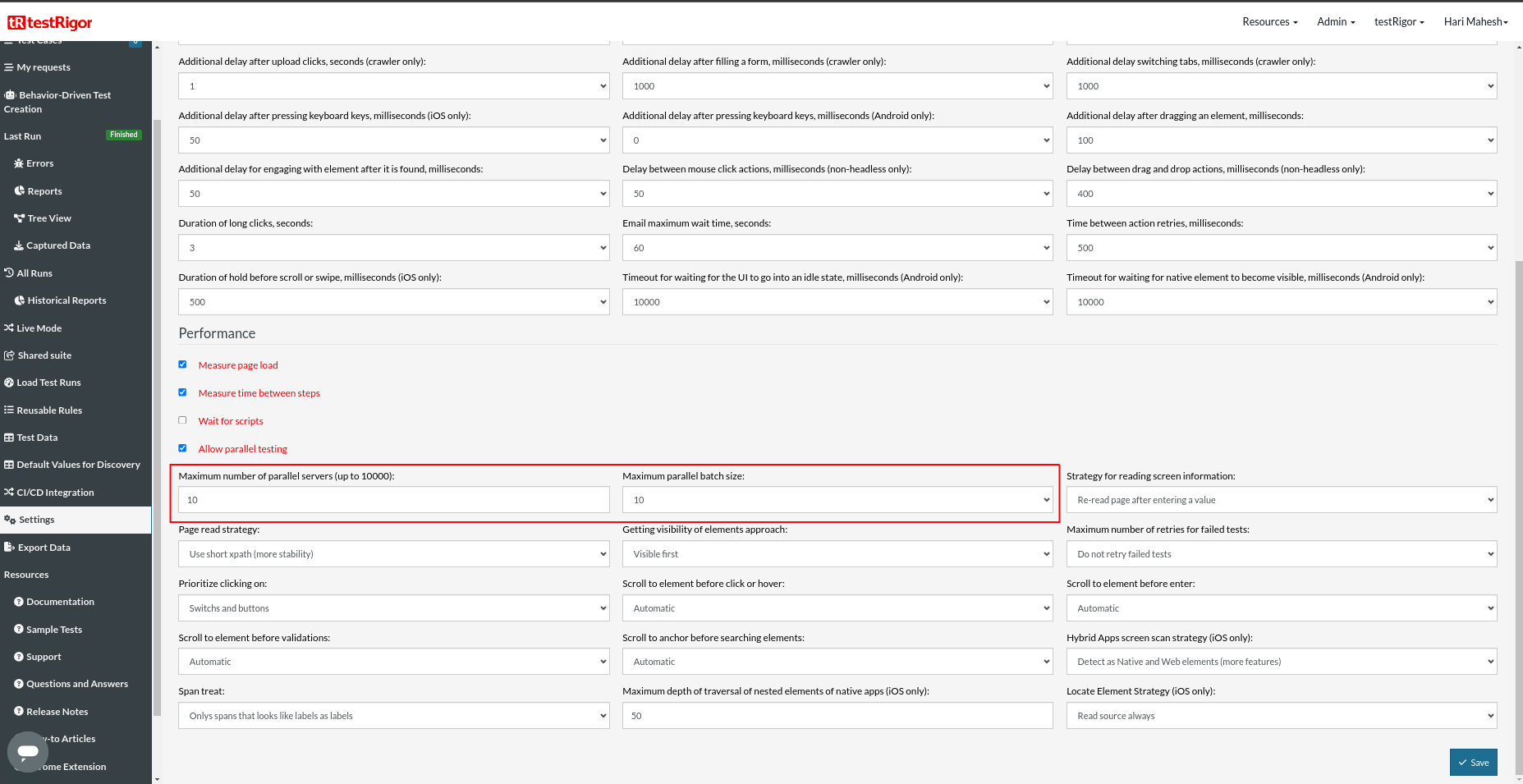Click the maximum parallel servers input field
The image size is (1523, 784).
click(x=393, y=500)
